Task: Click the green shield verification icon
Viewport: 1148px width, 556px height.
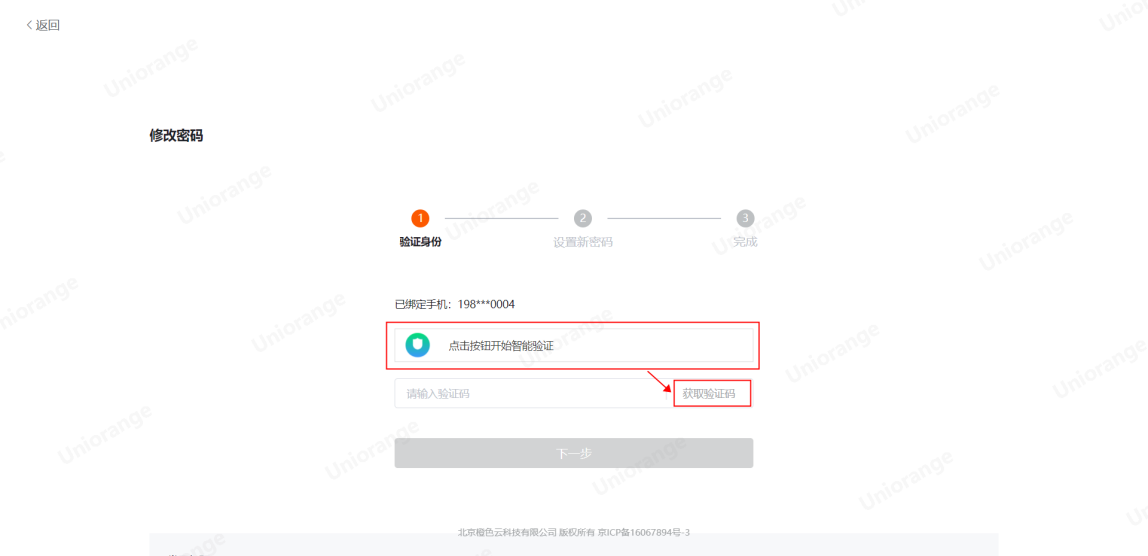Action: pos(417,345)
